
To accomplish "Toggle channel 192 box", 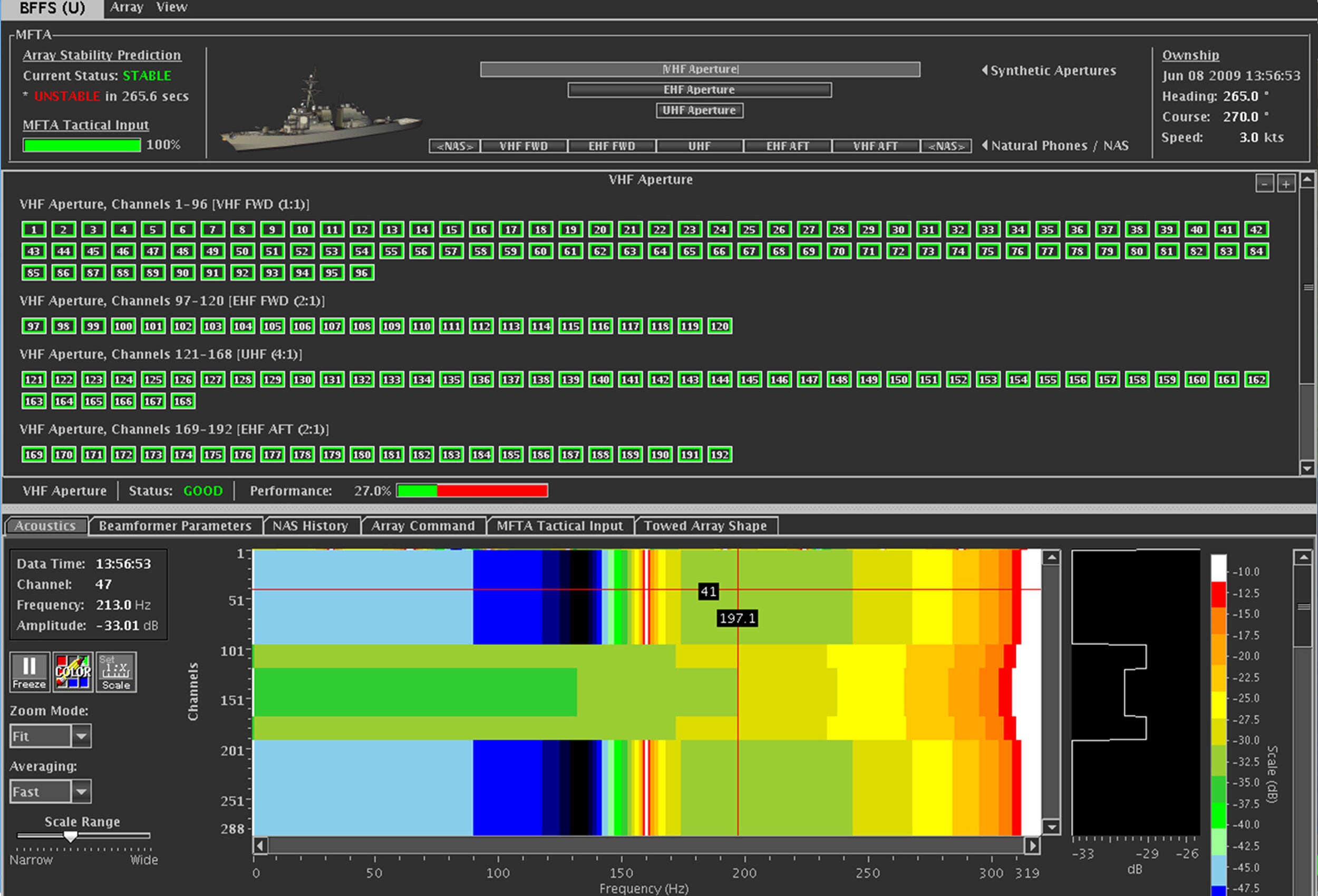I will point(720,454).
